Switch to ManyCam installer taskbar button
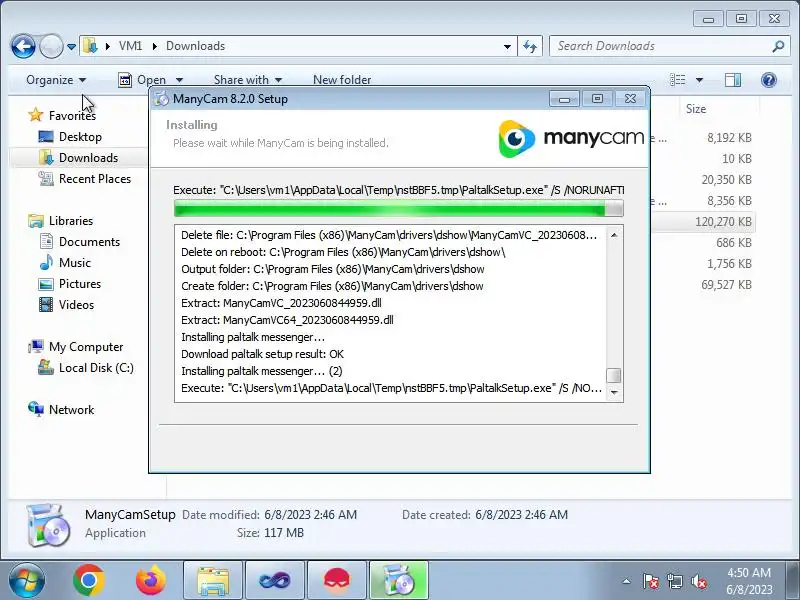 click(399, 581)
